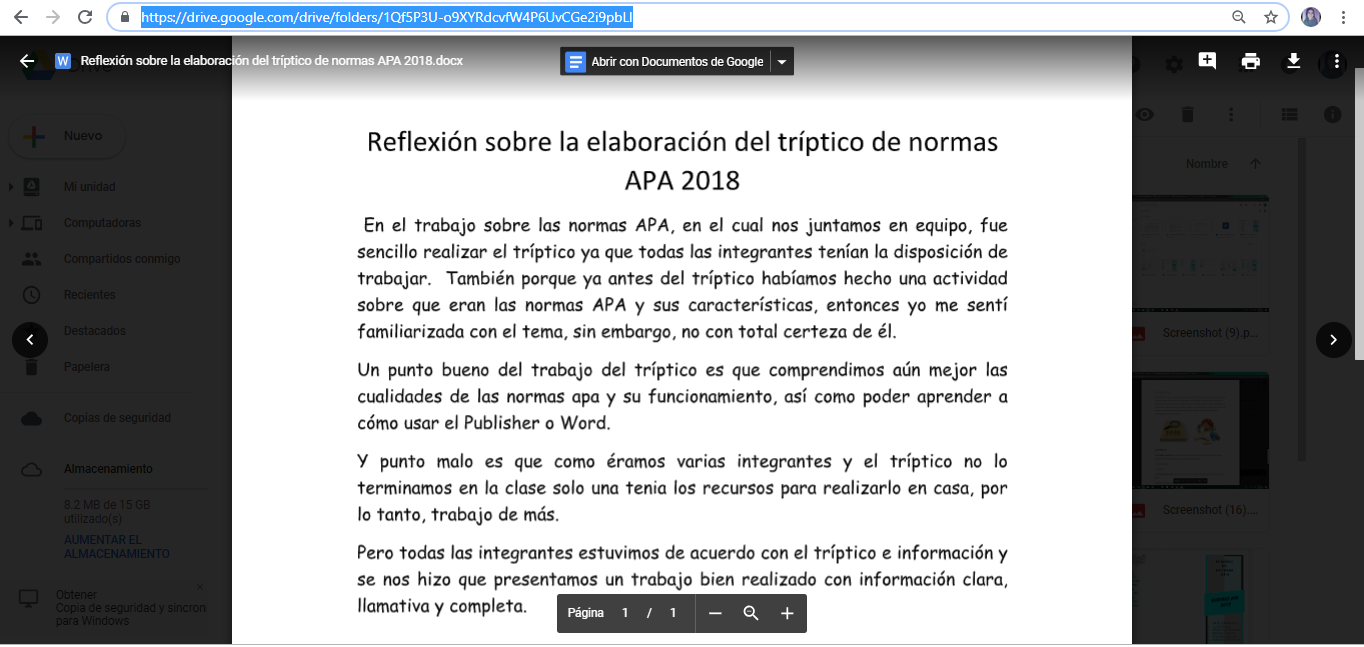Image resolution: width=1364 pixels, height=647 pixels.
Task: Click the Copias de seguridad cloud icon
Action: click(x=31, y=418)
